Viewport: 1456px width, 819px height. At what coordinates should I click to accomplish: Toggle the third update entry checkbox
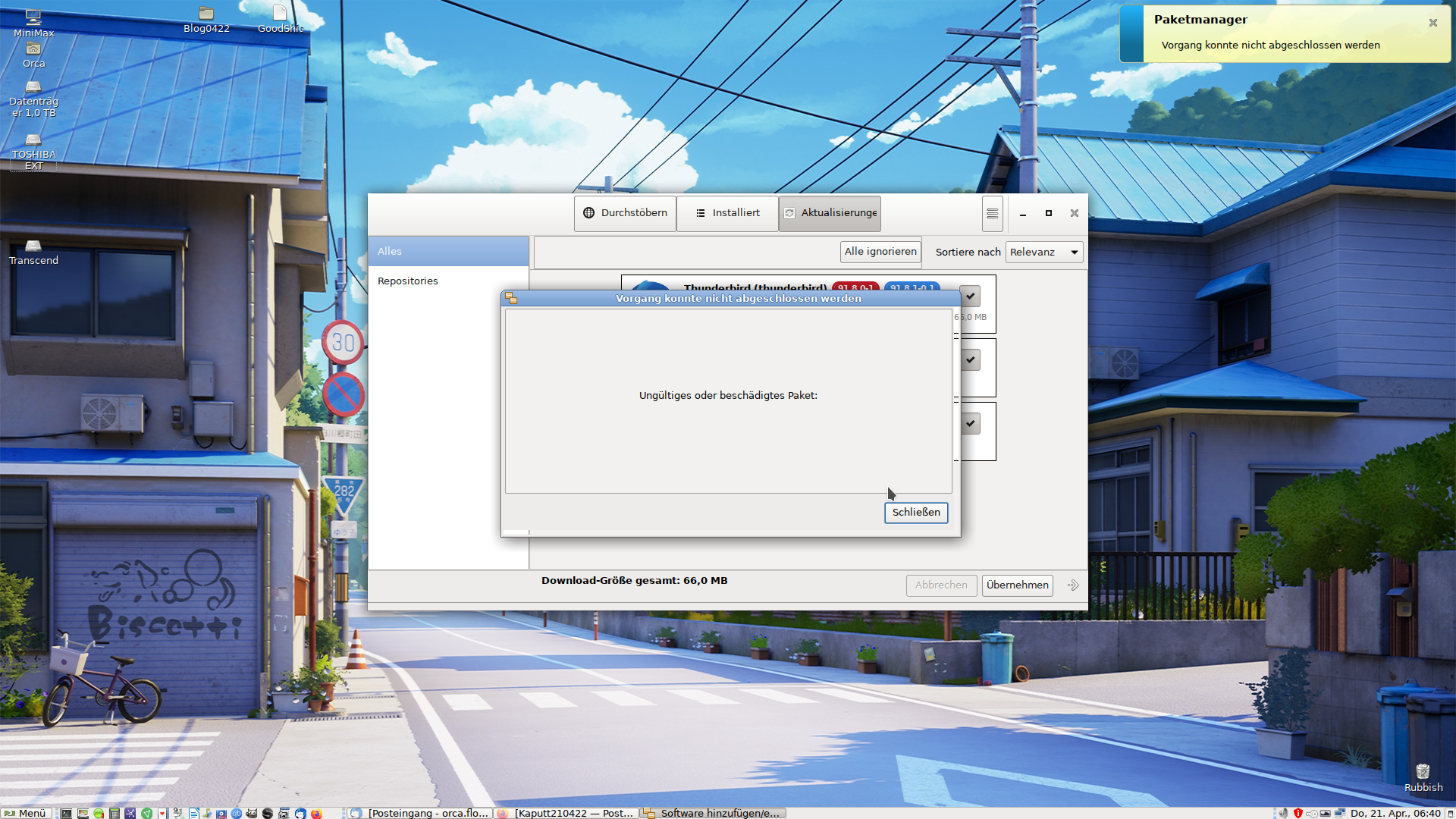(x=970, y=423)
